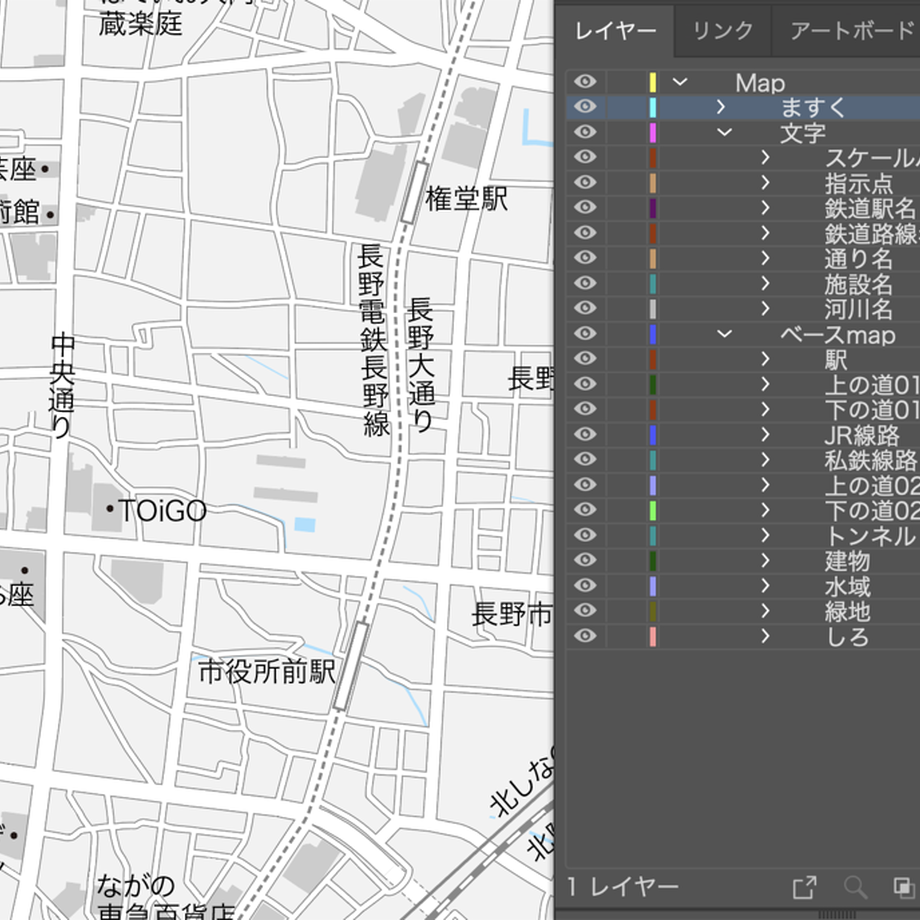Click the 中央通り street label
Image resolution: width=920 pixels, height=920 pixels.
(x=62, y=385)
